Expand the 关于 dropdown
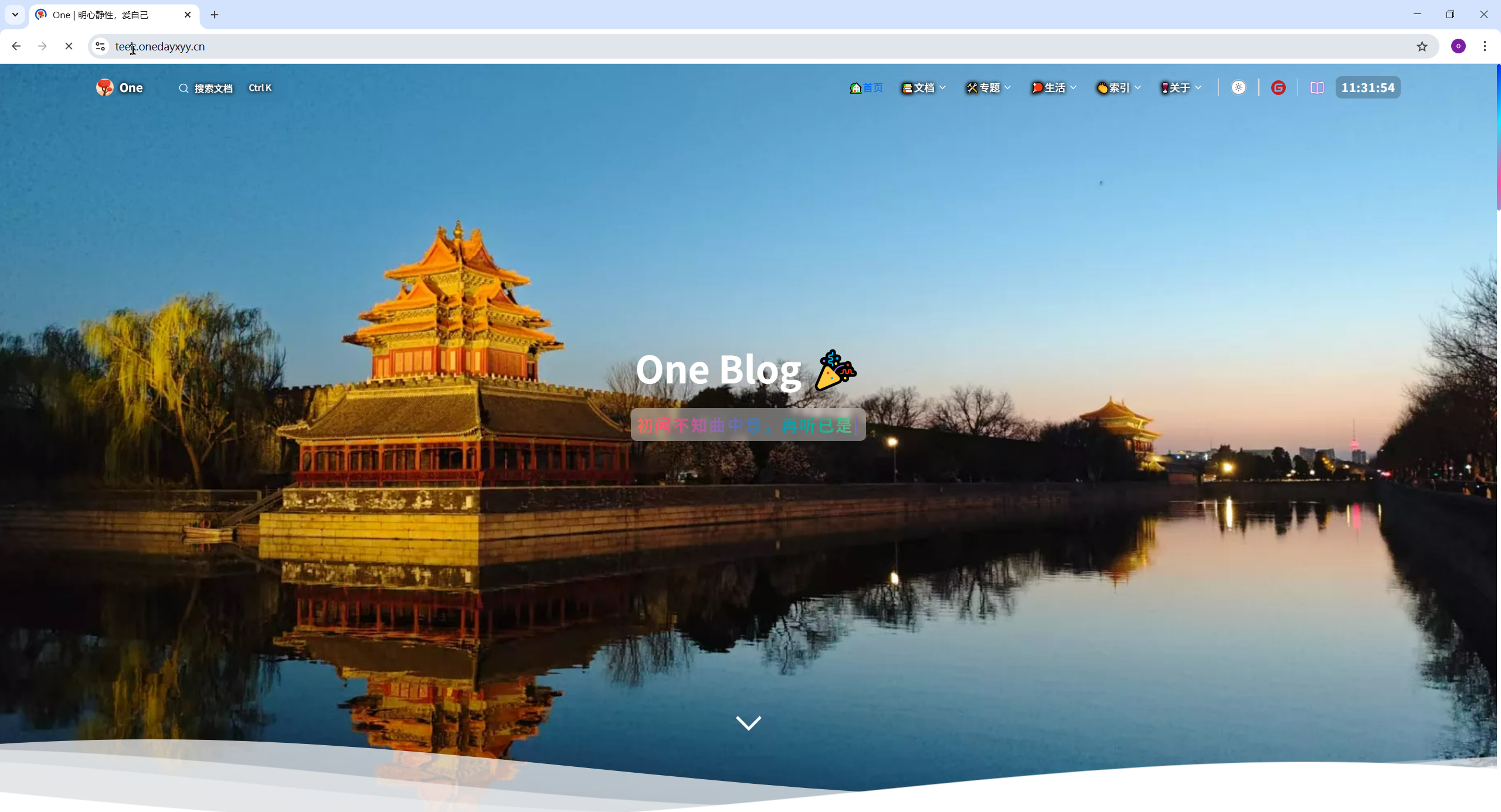Viewport: 1501px width, 812px height. [x=1180, y=87]
